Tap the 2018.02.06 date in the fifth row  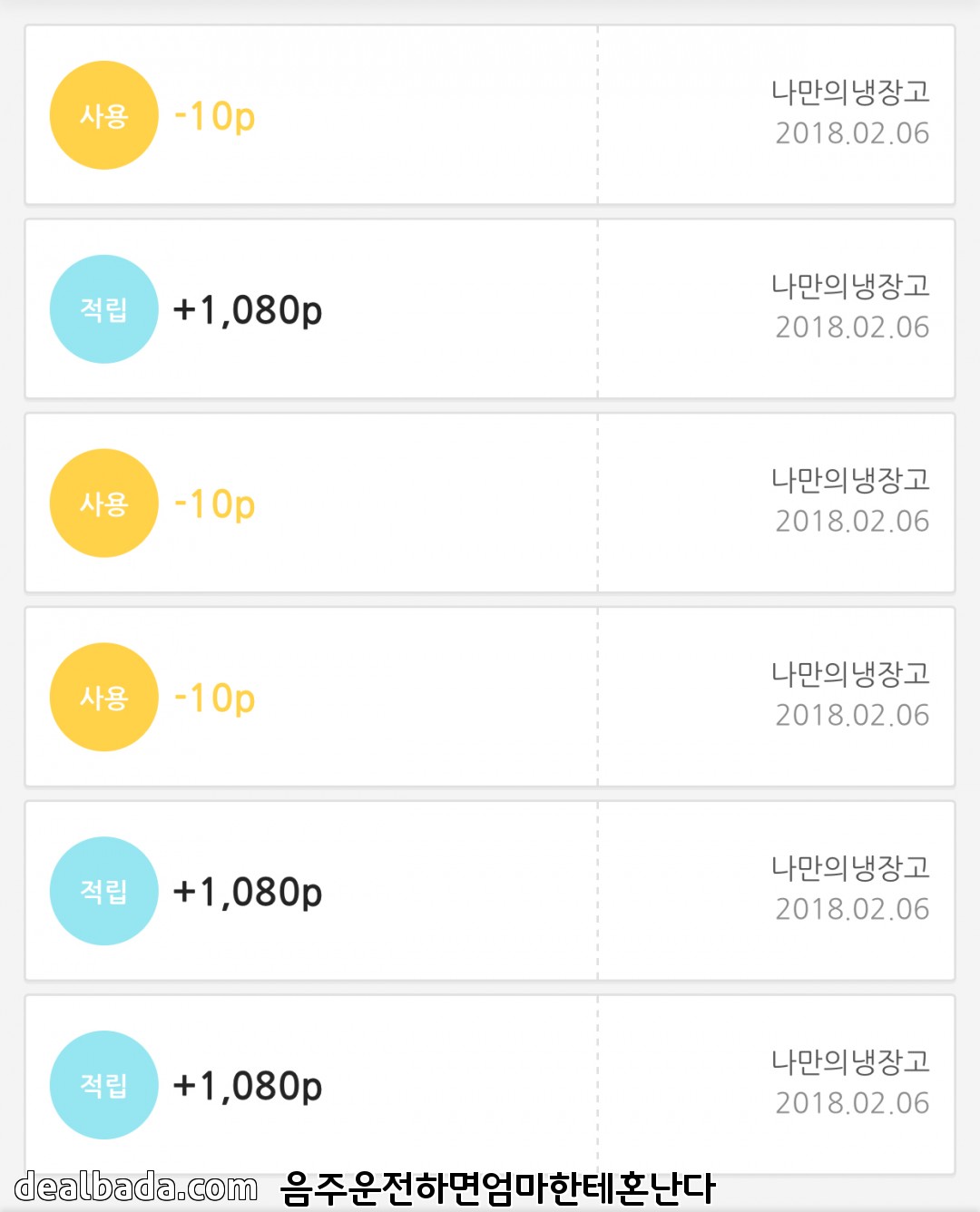pos(852,909)
